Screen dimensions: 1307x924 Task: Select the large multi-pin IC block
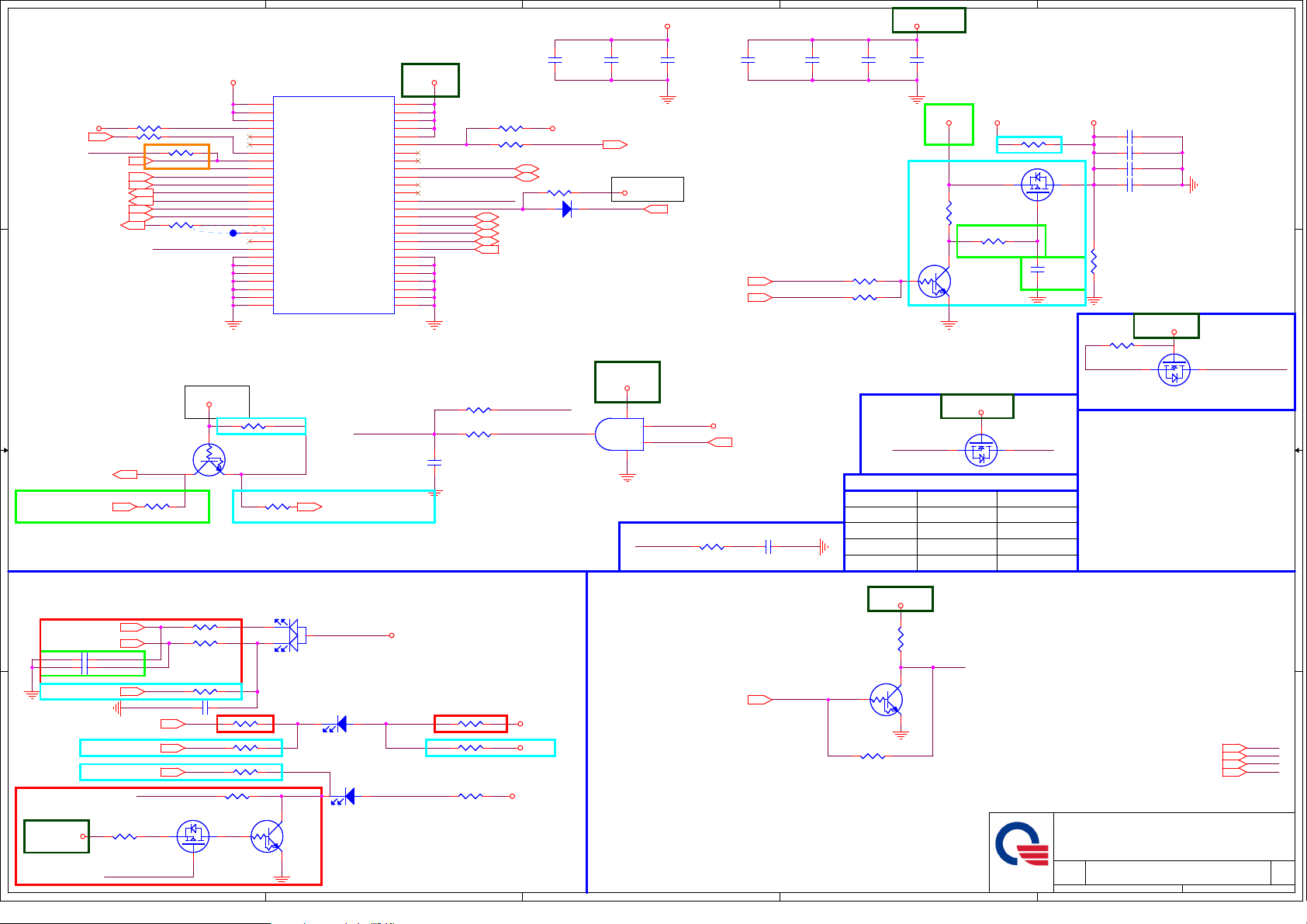(x=334, y=205)
